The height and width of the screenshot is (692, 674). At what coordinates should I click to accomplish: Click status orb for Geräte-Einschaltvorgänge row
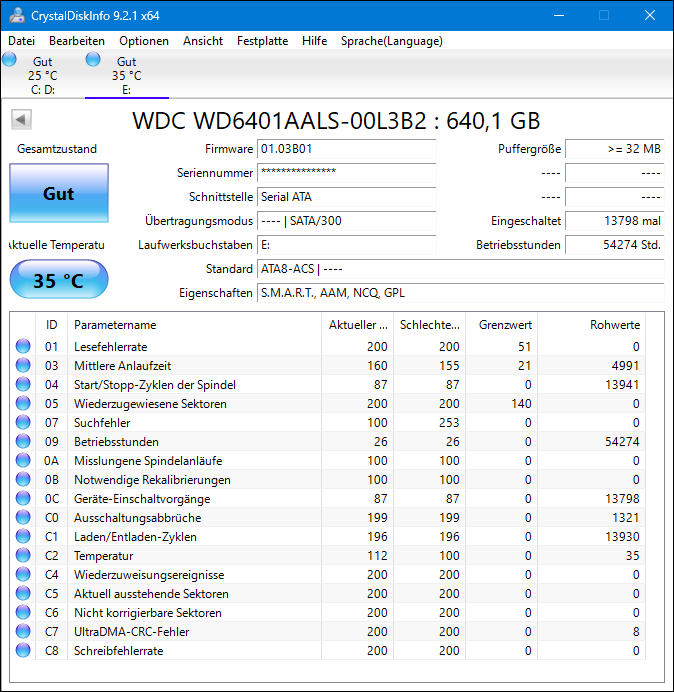23,498
